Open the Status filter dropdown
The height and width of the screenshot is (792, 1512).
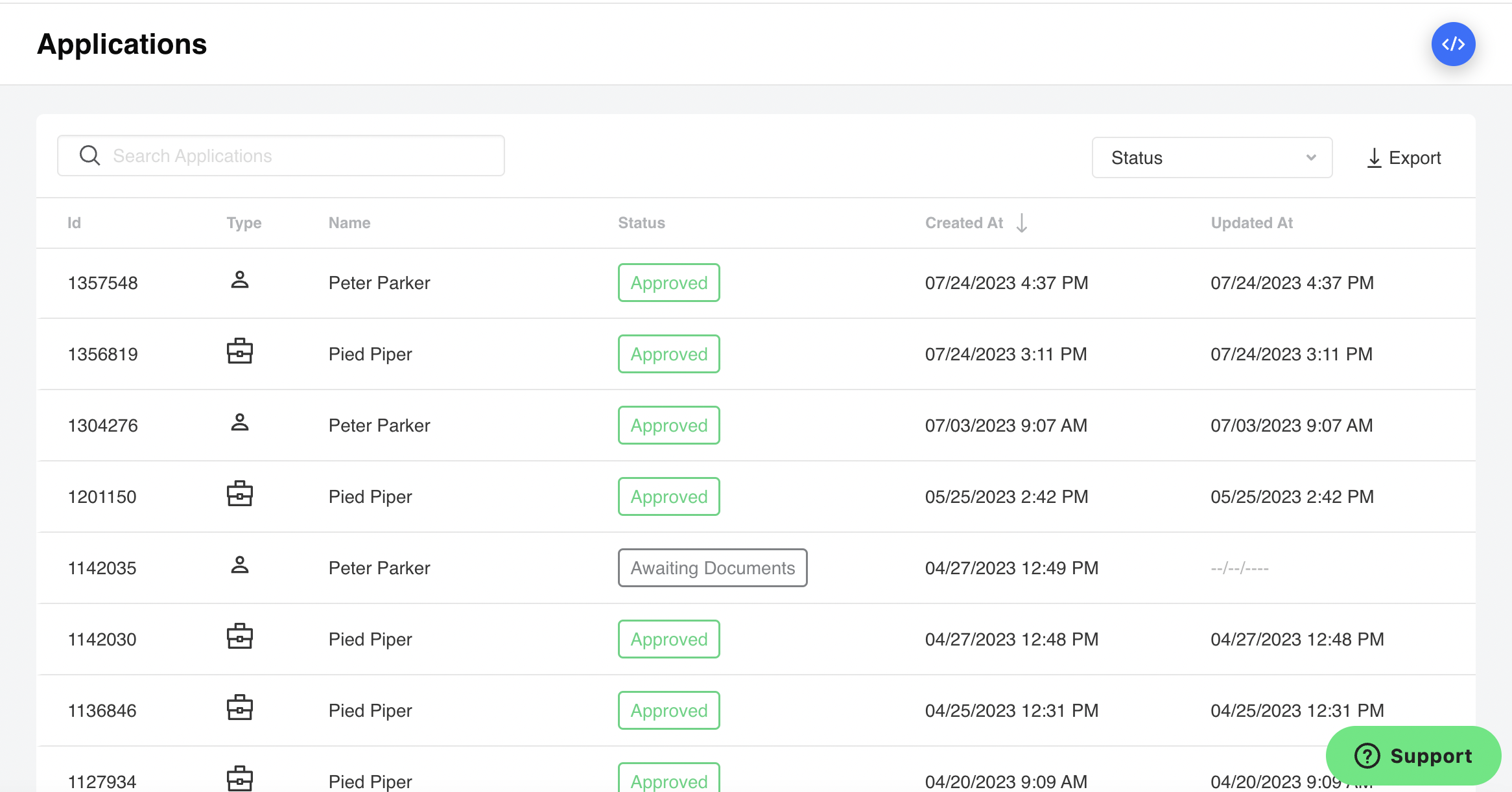tap(1212, 157)
